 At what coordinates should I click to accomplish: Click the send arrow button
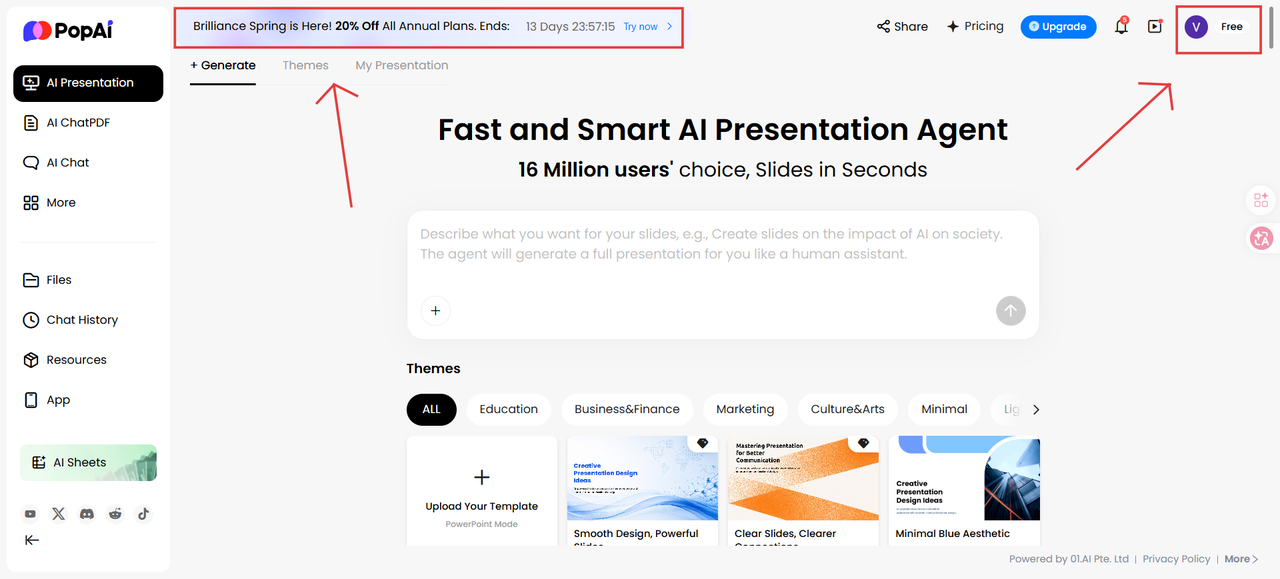(1011, 311)
